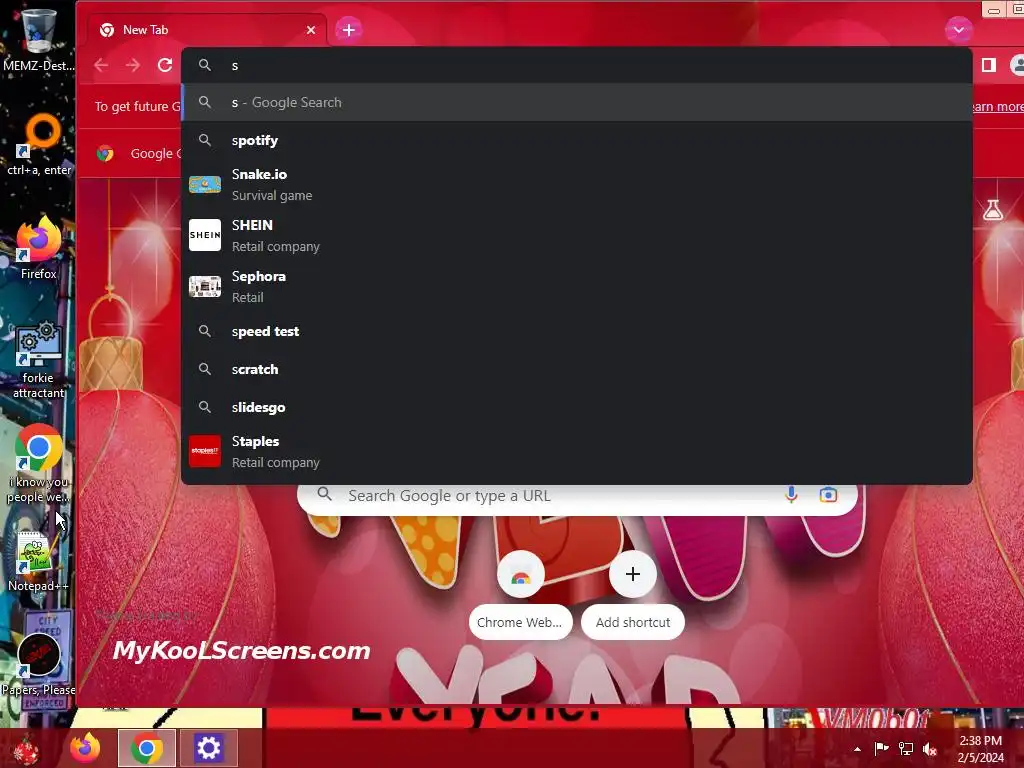The image size is (1024, 768).
Task: Select the 's - Google Search' suggestion
Action: (577, 103)
